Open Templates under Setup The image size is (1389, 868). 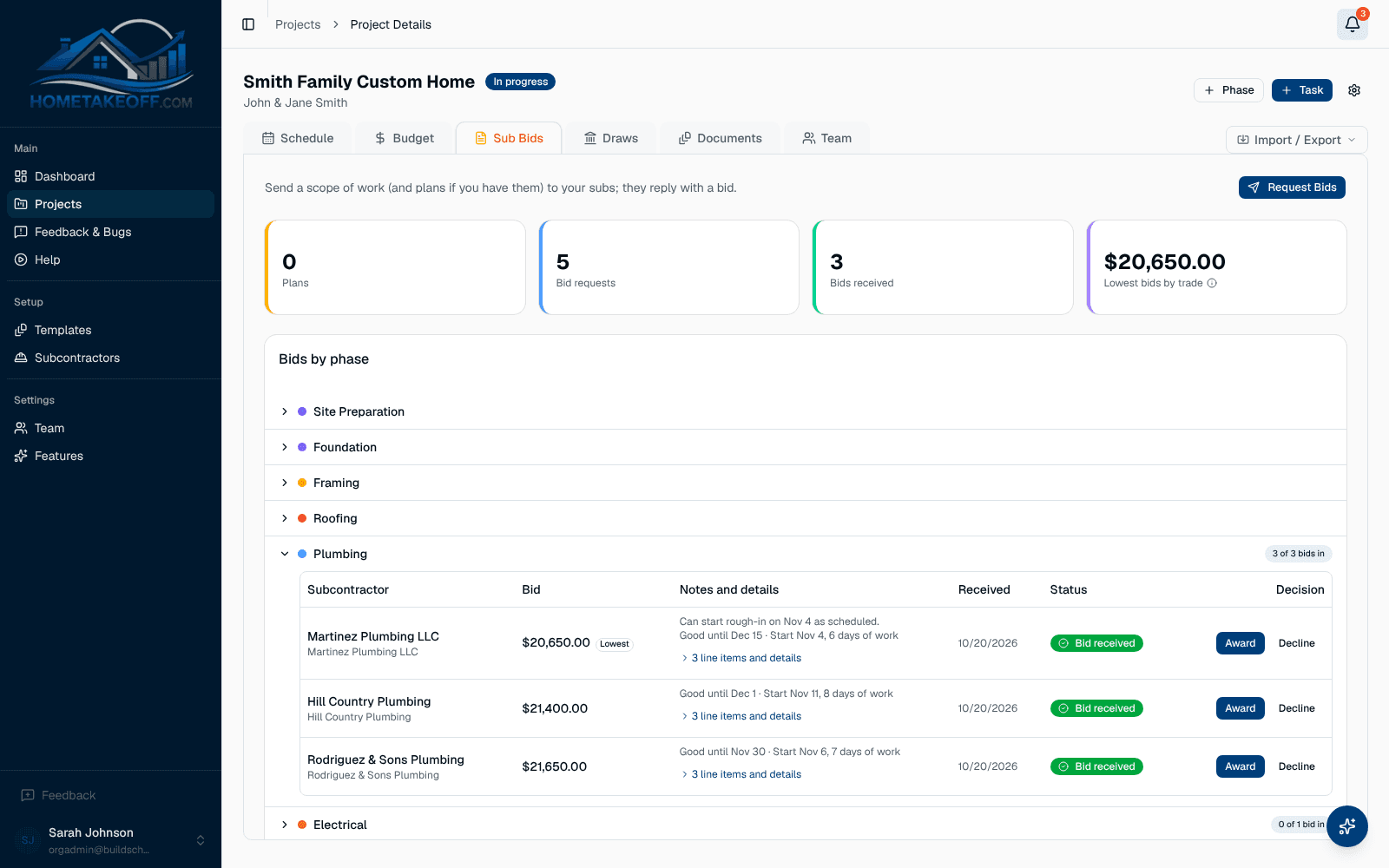click(x=111, y=330)
